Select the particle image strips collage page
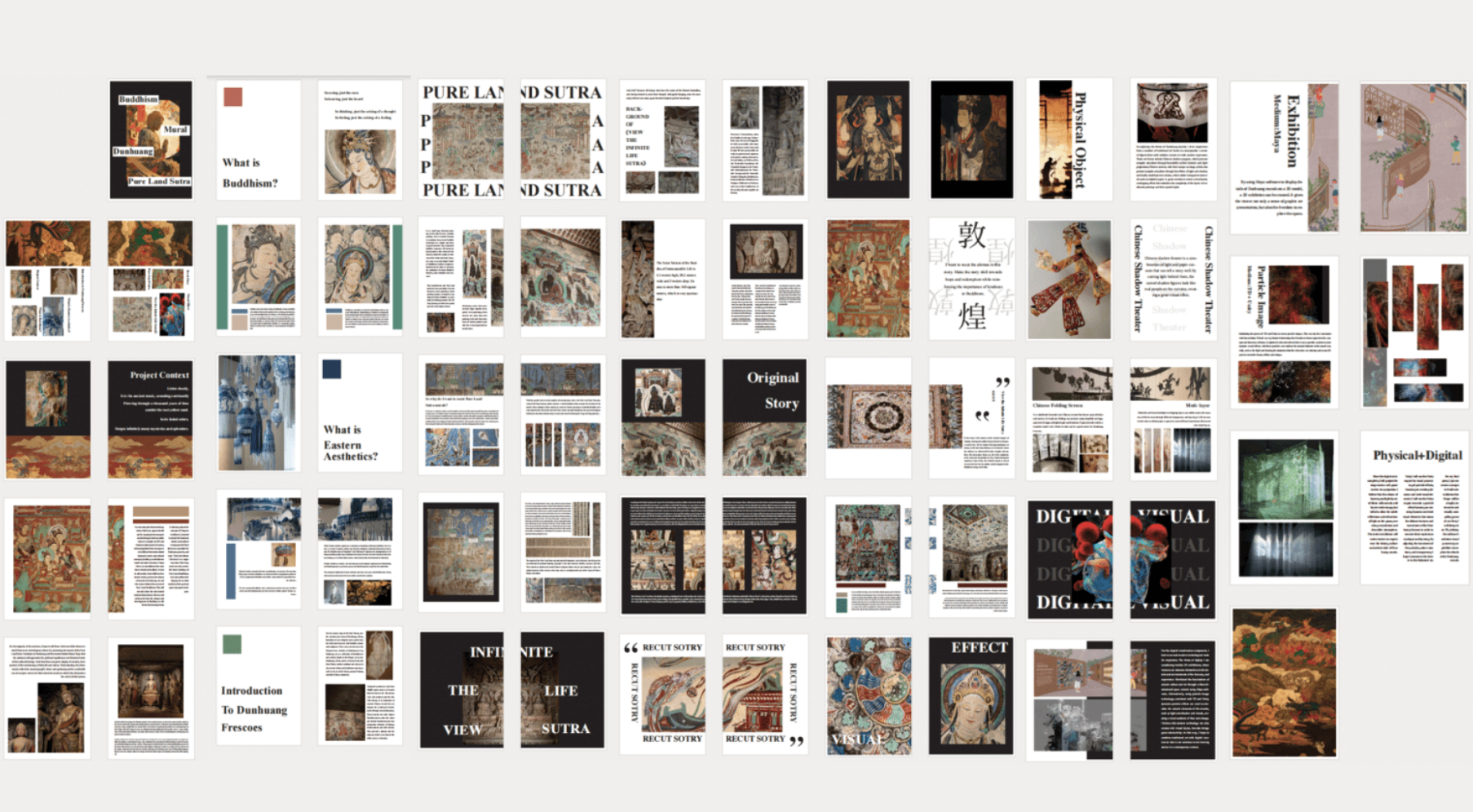 click(x=1413, y=333)
